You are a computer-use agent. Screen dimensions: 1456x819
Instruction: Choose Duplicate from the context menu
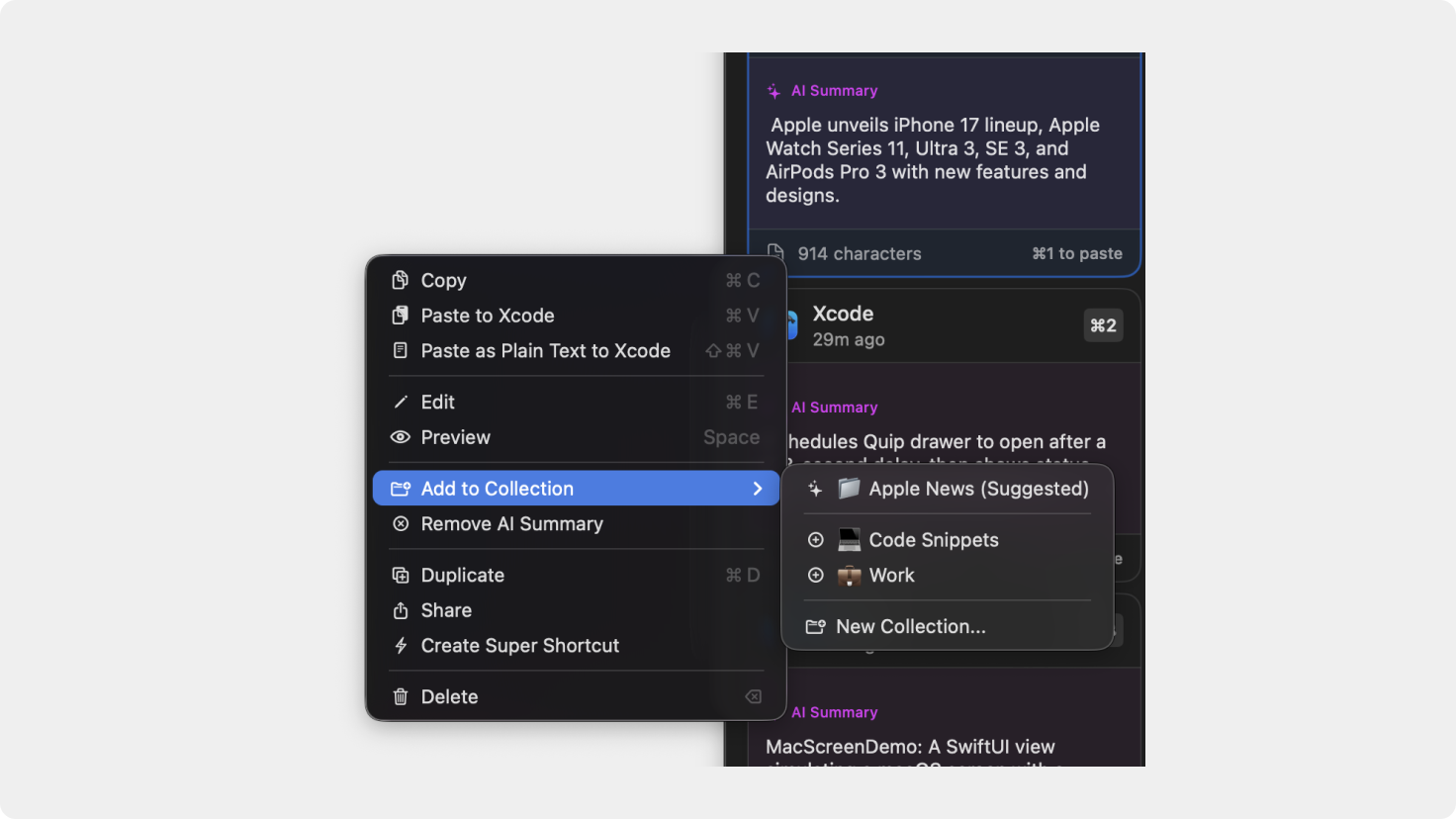coord(576,575)
